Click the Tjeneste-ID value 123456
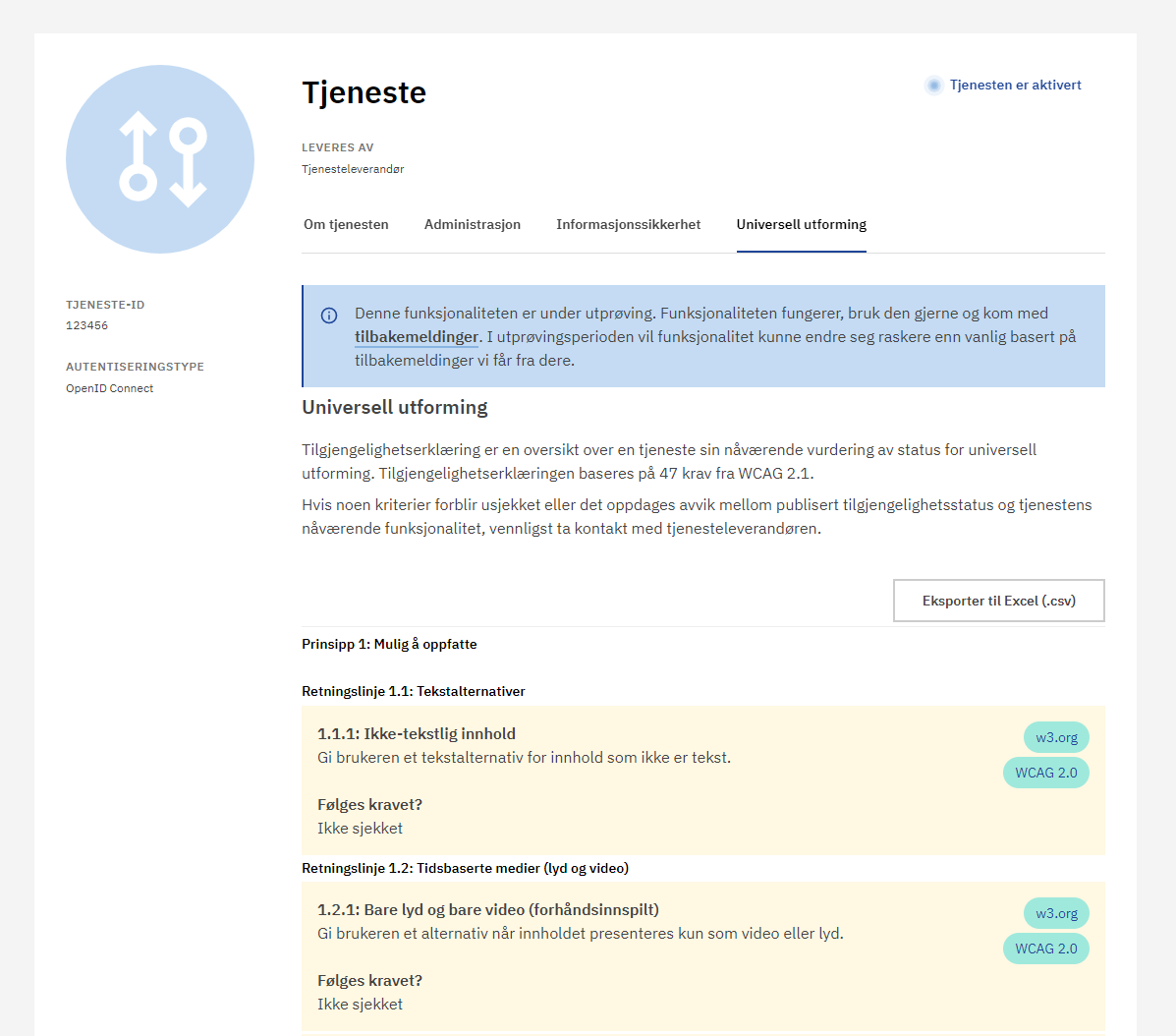1176x1036 pixels. coord(87,325)
